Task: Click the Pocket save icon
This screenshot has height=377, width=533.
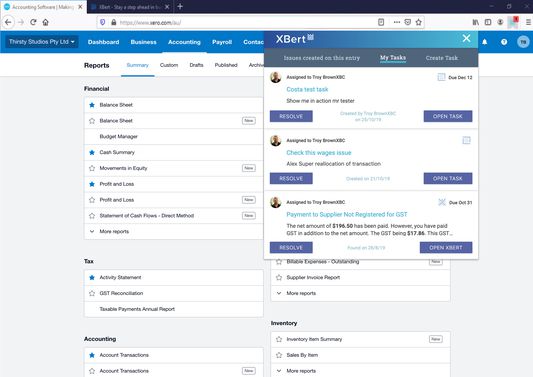Action: tap(408, 22)
